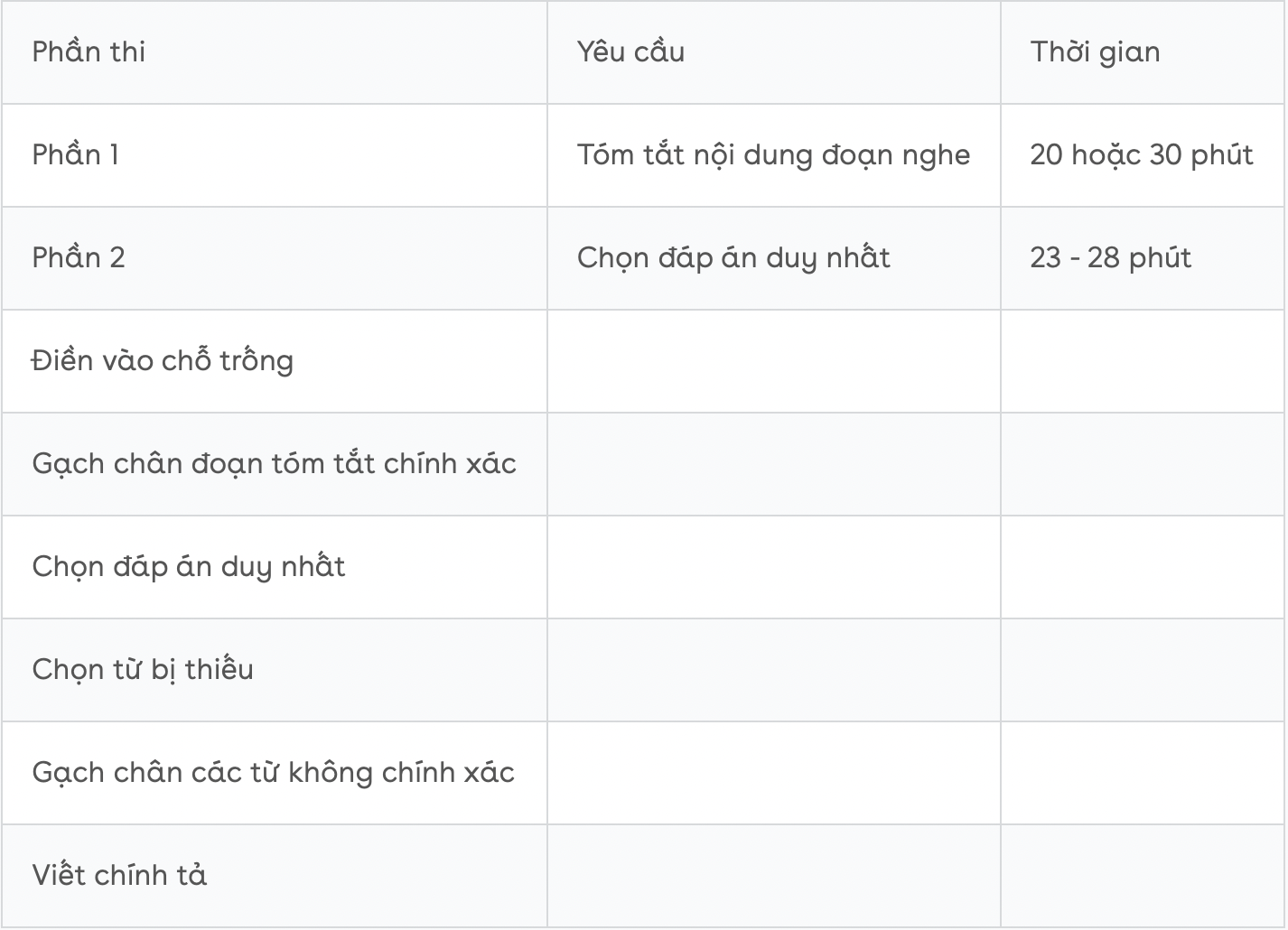This screenshot has height=930, width=1288.
Task: Select the "Viết chính tả" cell
Action: [119, 876]
